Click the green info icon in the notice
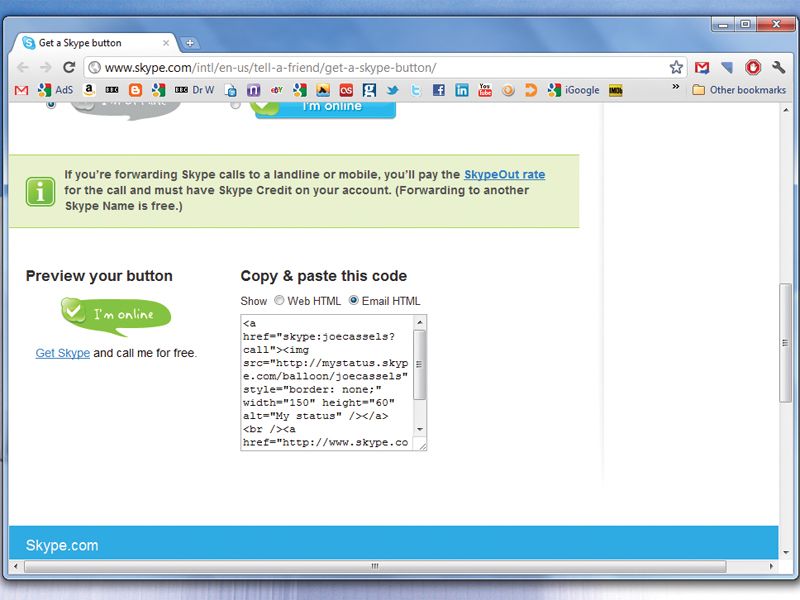This screenshot has width=800, height=600. [x=40, y=192]
